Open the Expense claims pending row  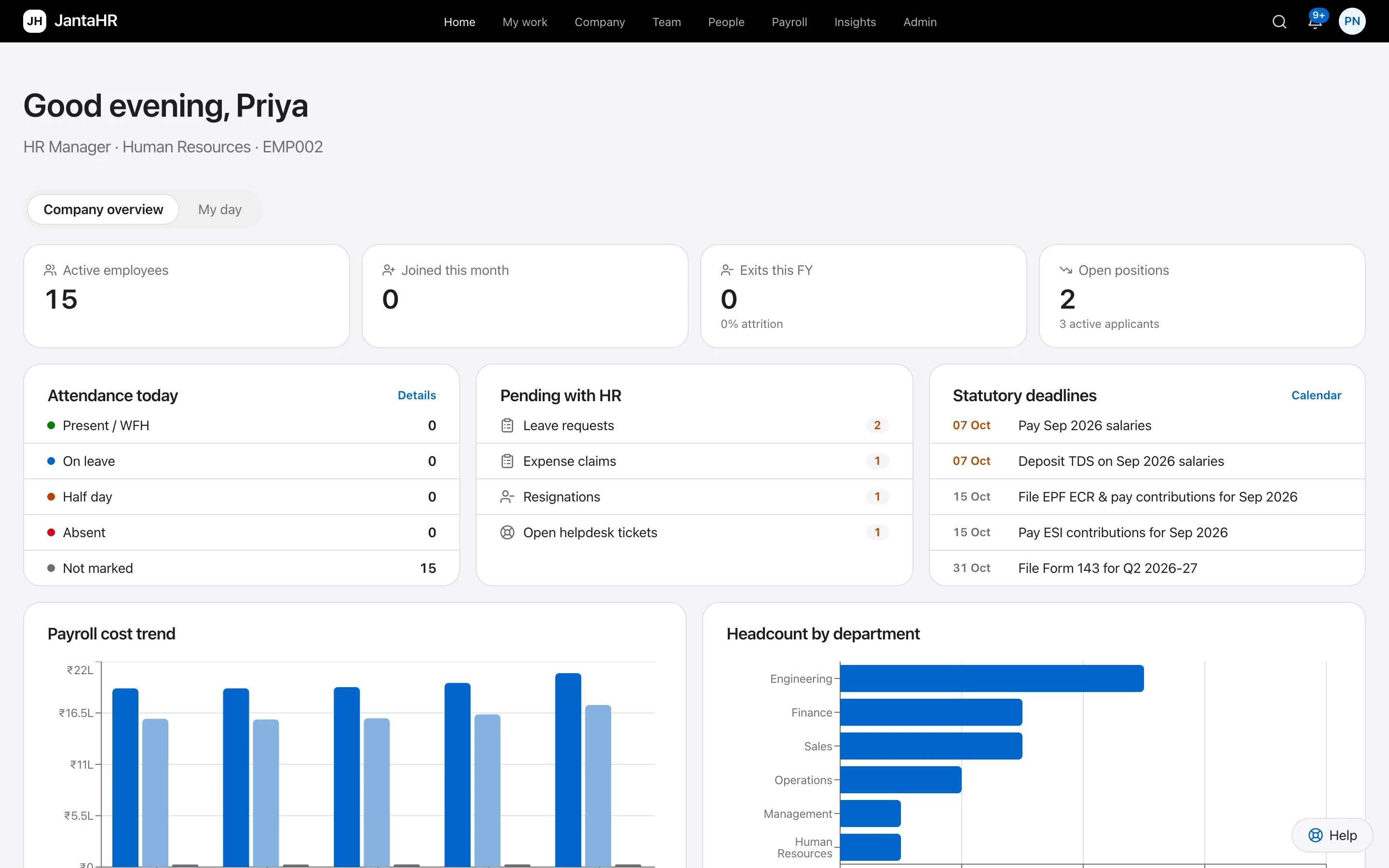(694, 461)
